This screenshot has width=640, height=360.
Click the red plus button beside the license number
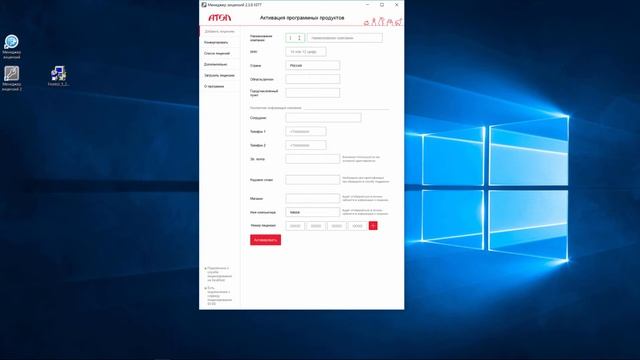(x=373, y=226)
